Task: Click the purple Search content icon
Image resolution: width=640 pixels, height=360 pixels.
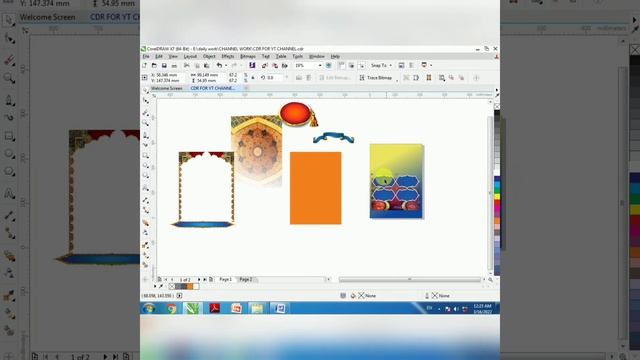Action: point(252,65)
